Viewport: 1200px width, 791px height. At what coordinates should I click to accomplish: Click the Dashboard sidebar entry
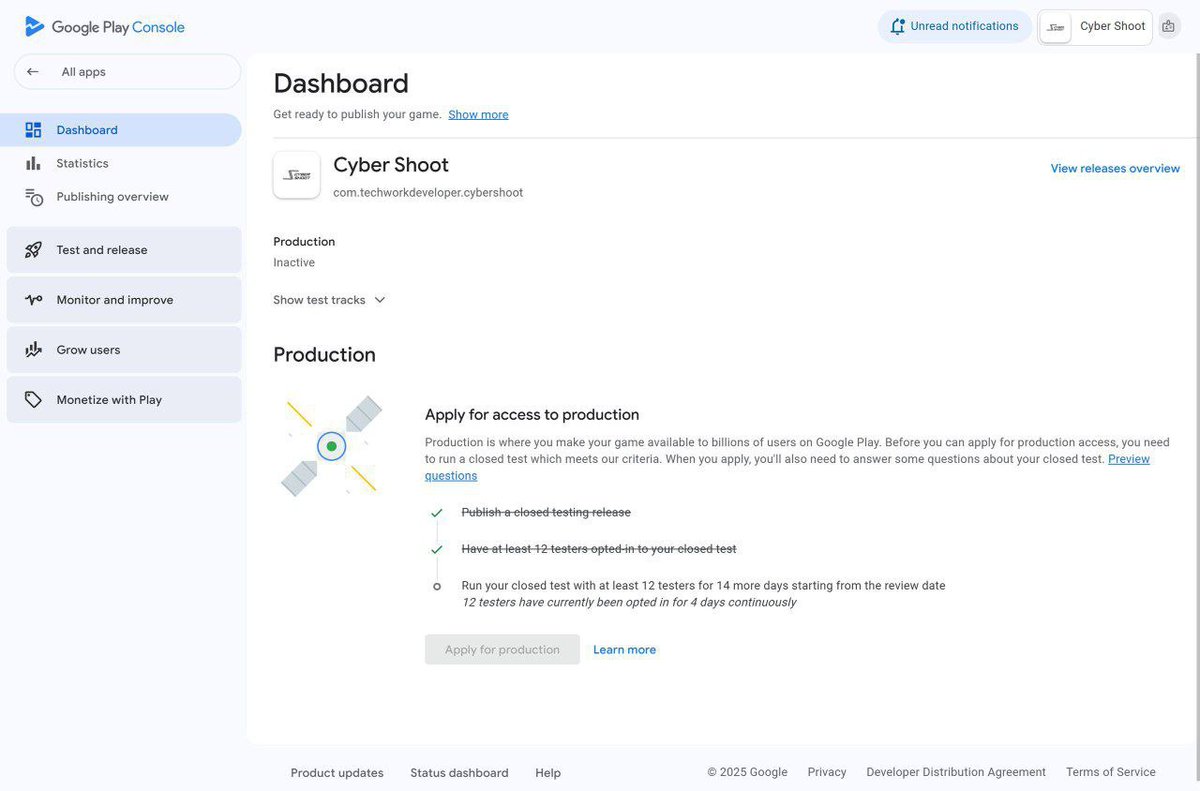[86, 129]
